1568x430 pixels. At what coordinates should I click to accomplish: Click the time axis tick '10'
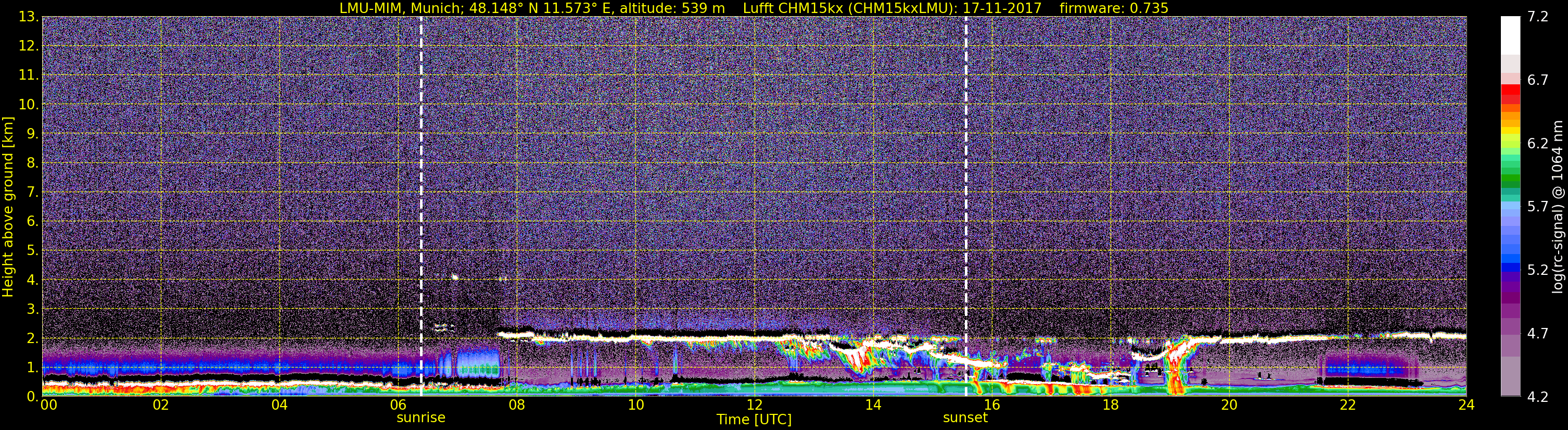635,405
